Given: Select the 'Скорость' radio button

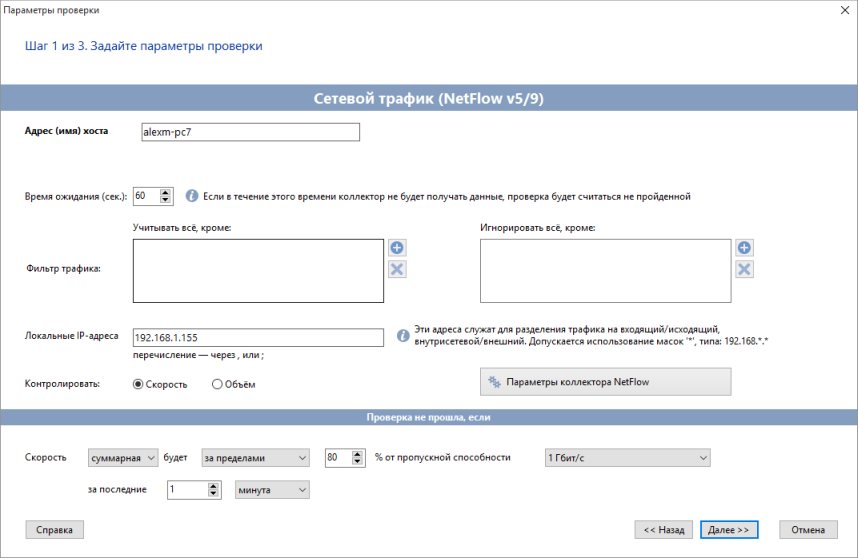Looking at the screenshot, I should (139, 384).
